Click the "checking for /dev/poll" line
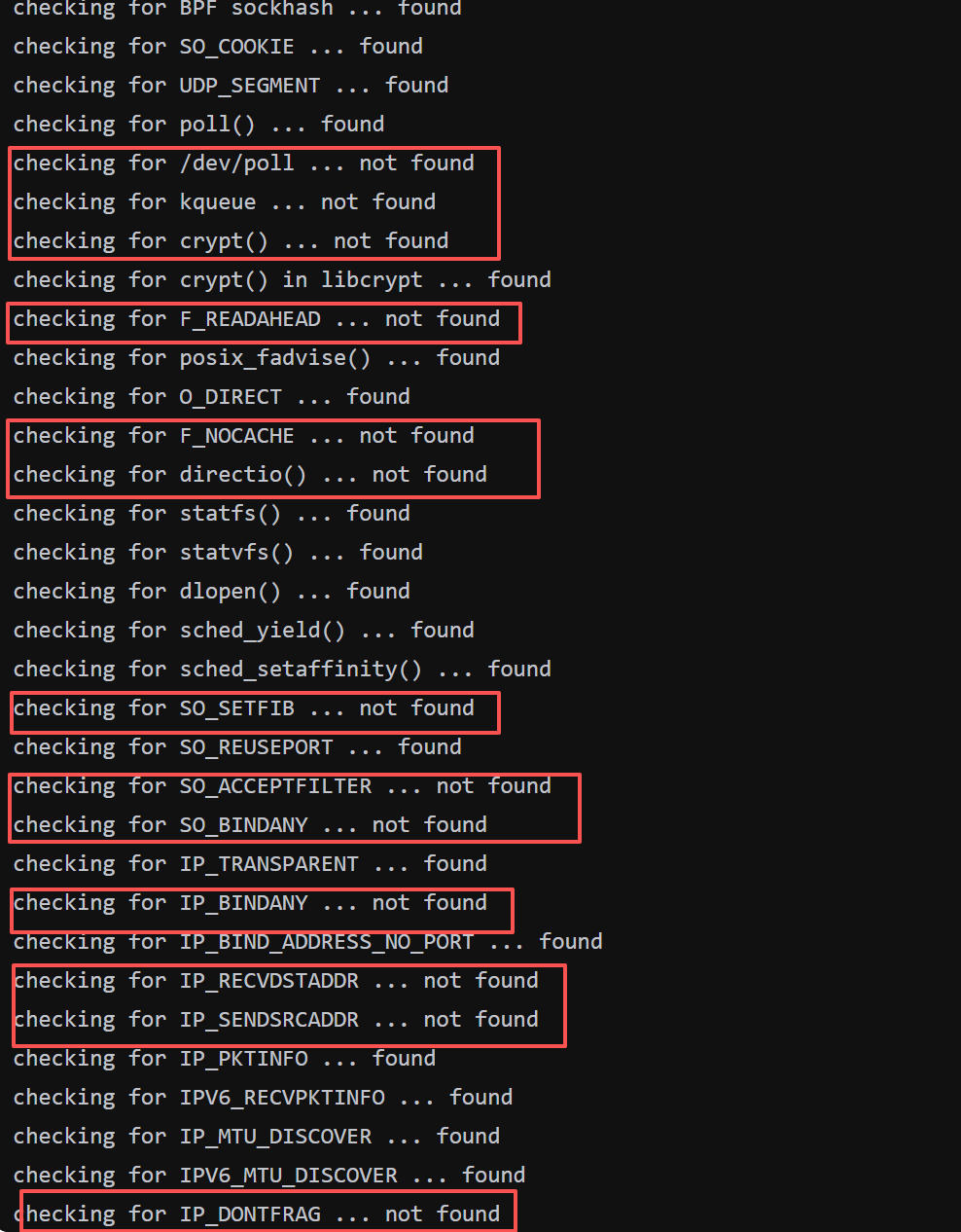Viewport: 961px width, 1232px height. pos(243,163)
